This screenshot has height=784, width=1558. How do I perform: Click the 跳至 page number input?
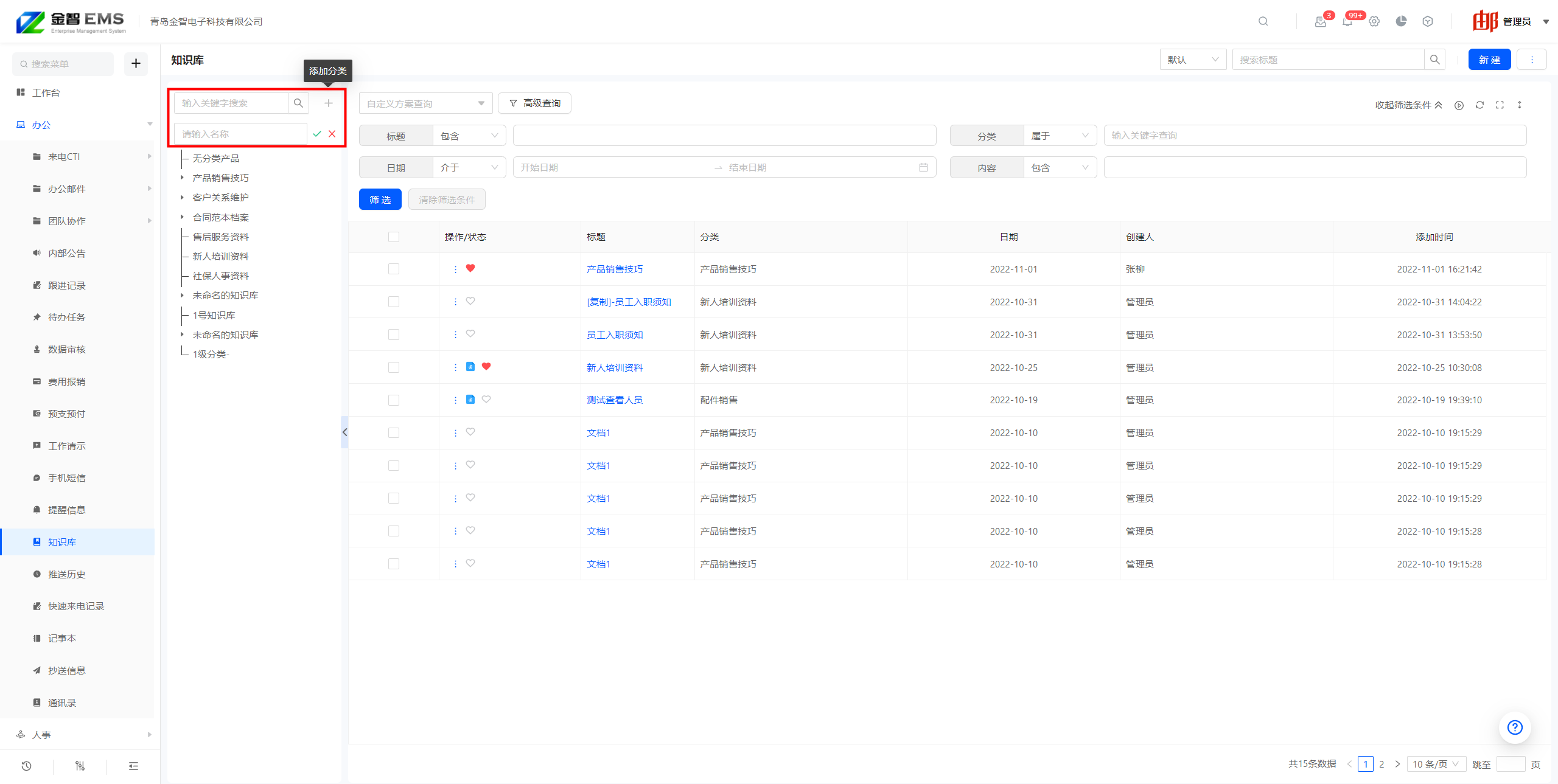pos(1511,765)
